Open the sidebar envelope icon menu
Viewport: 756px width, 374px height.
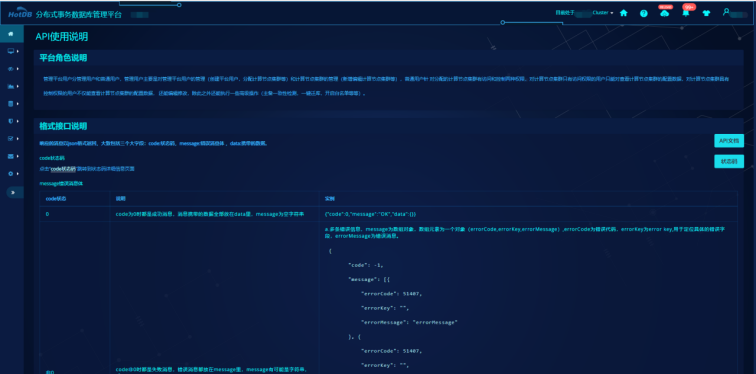[x=11, y=156]
